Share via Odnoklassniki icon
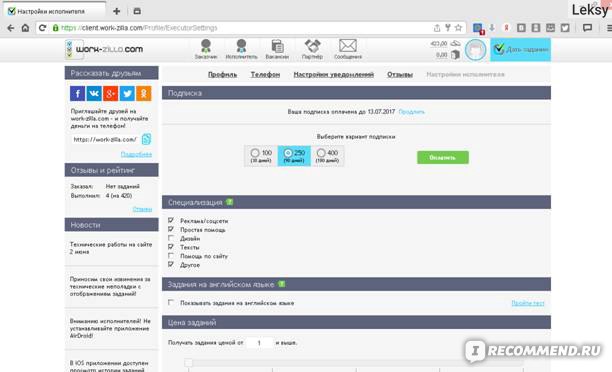Screen dimensions: 612x372 144,93
